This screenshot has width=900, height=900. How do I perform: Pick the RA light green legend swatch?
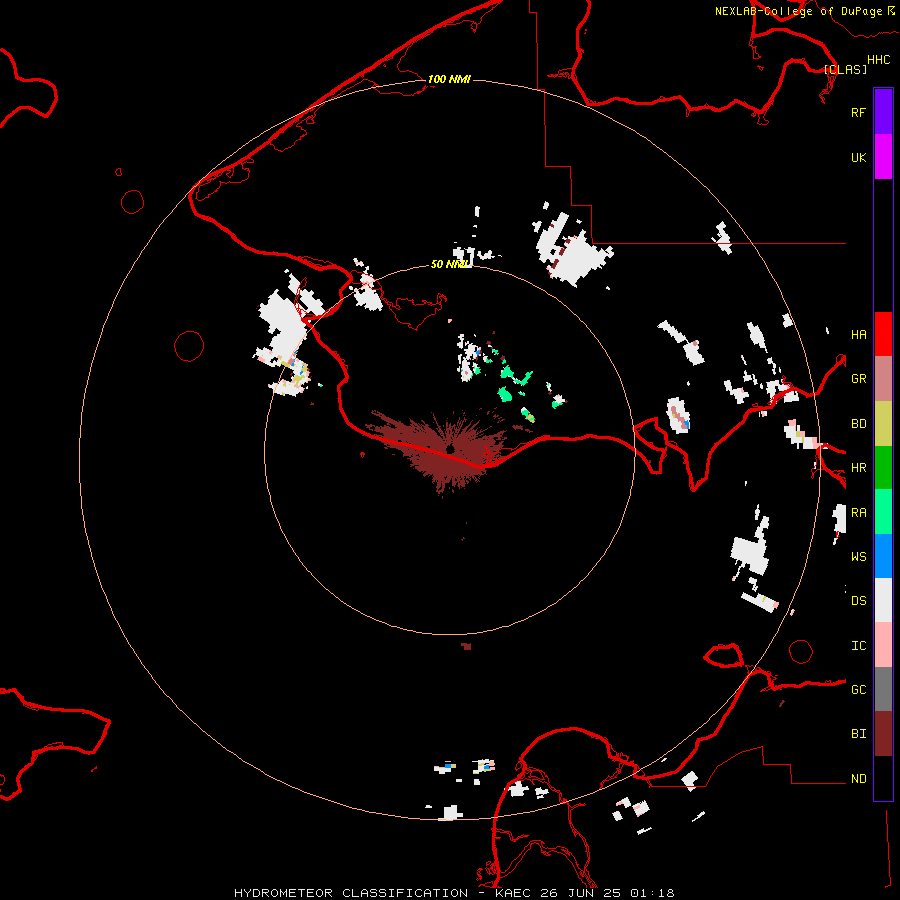tap(883, 512)
